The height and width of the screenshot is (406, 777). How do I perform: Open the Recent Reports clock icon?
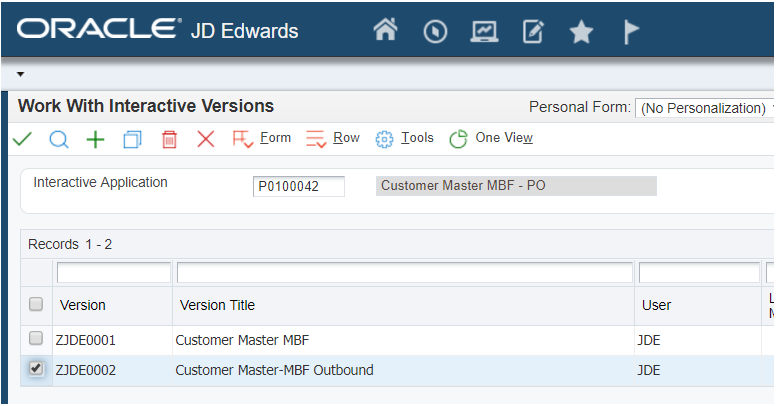click(436, 32)
